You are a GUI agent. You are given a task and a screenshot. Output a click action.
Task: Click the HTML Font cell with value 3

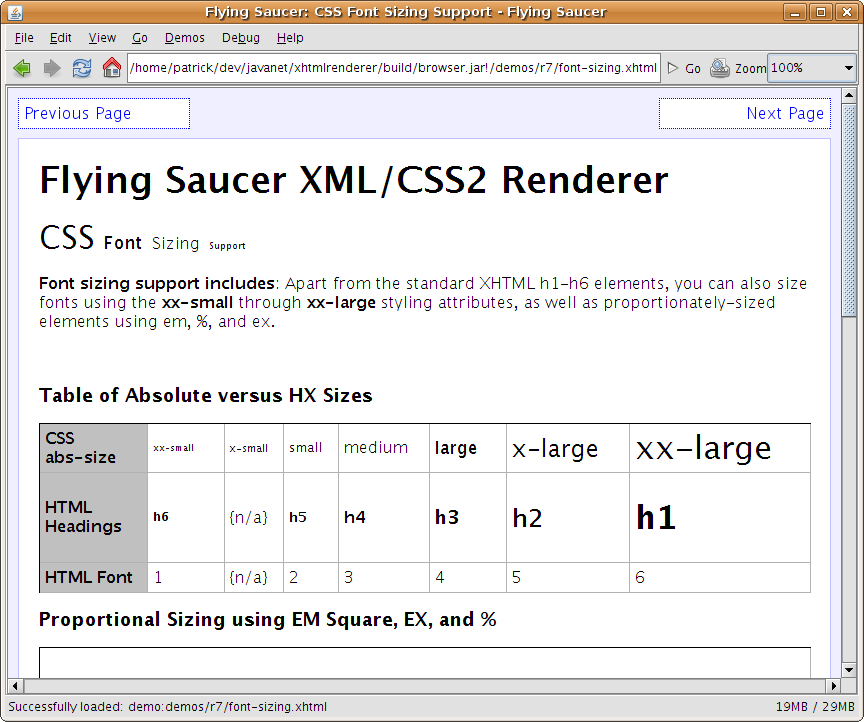384,578
